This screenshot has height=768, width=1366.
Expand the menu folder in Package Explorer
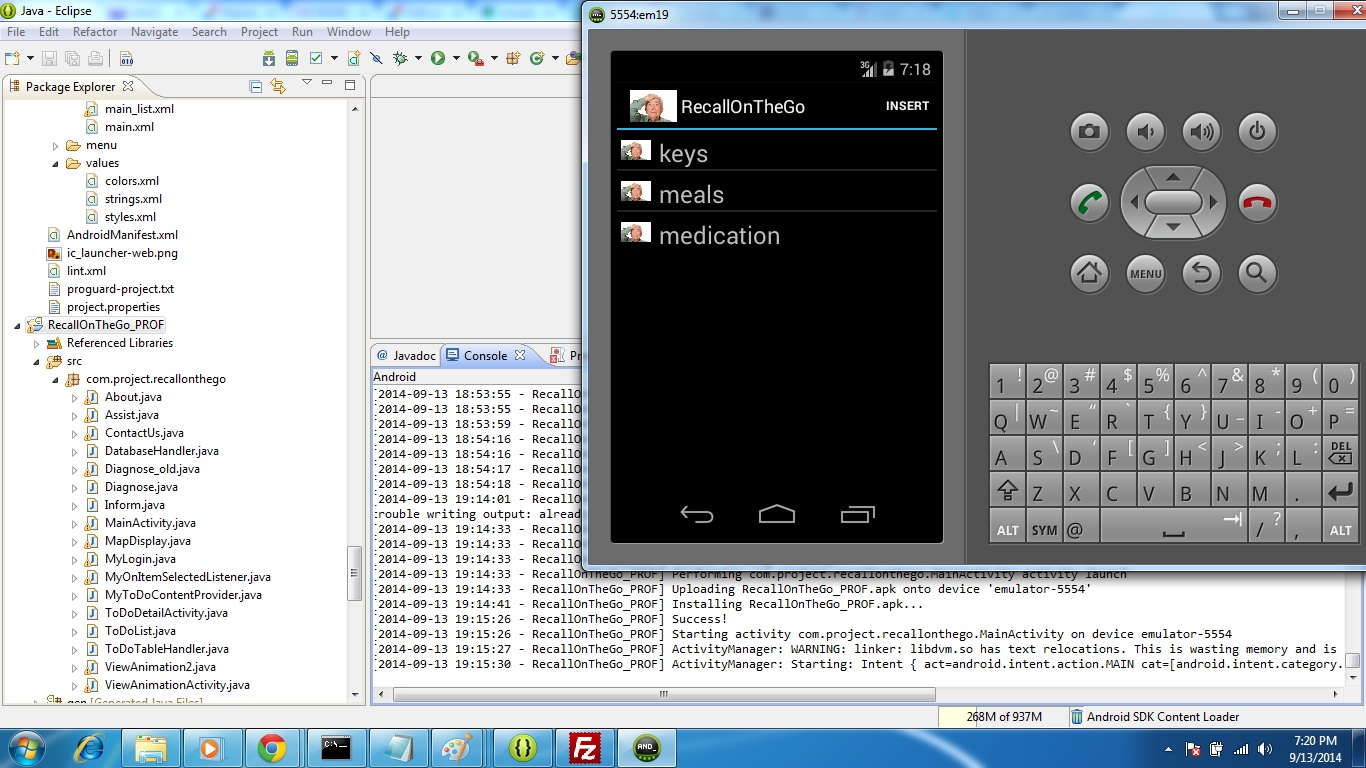pos(56,145)
